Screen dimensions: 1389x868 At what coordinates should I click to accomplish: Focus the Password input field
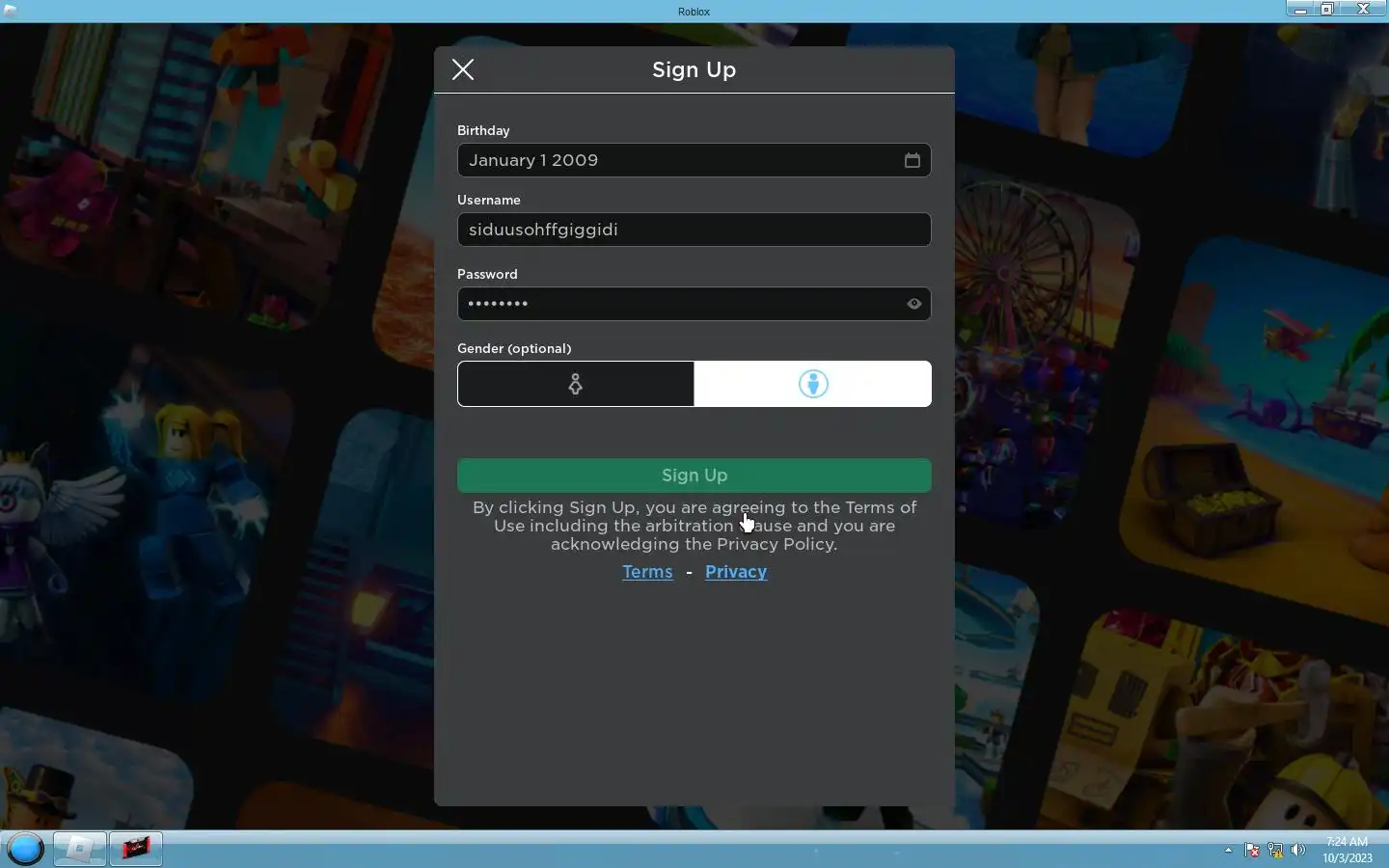coord(694,304)
